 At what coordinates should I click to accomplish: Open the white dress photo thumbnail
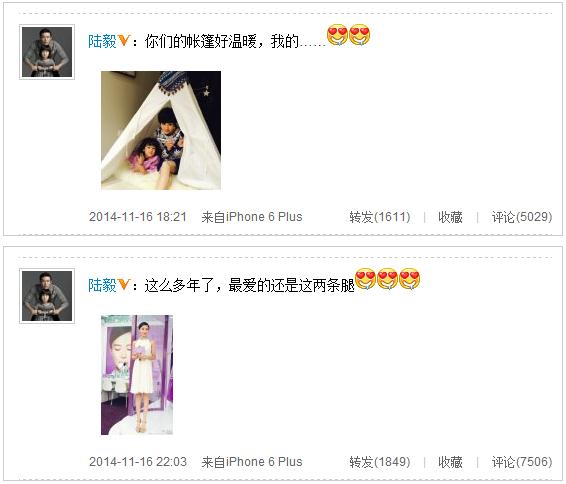137,375
